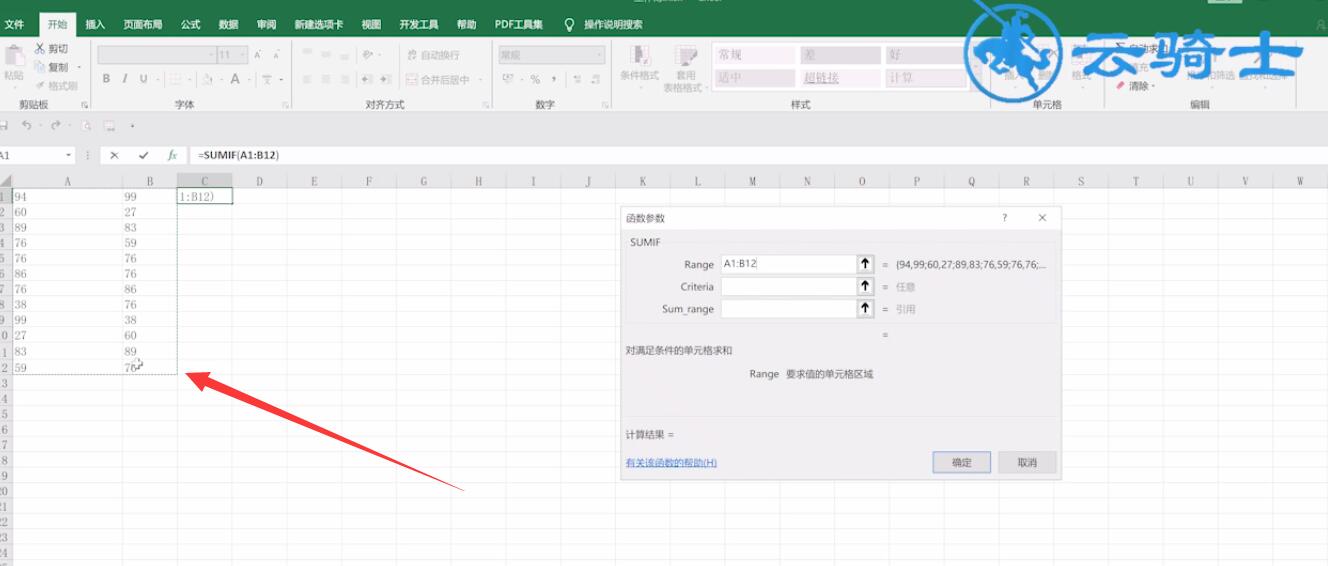
Task: Open the function help link (有关该函数的帮助)
Action: click(x=671, y=462)
